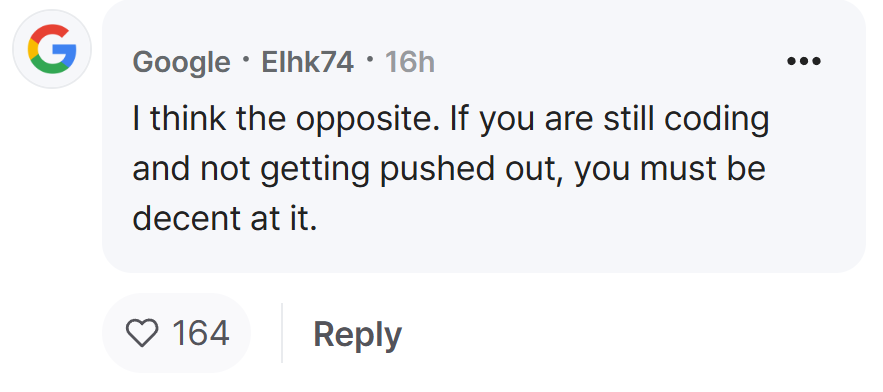Open the three-dot more options menu
Image resolution: width=883 pixels, height=392 pixels.
coord(804,61)
